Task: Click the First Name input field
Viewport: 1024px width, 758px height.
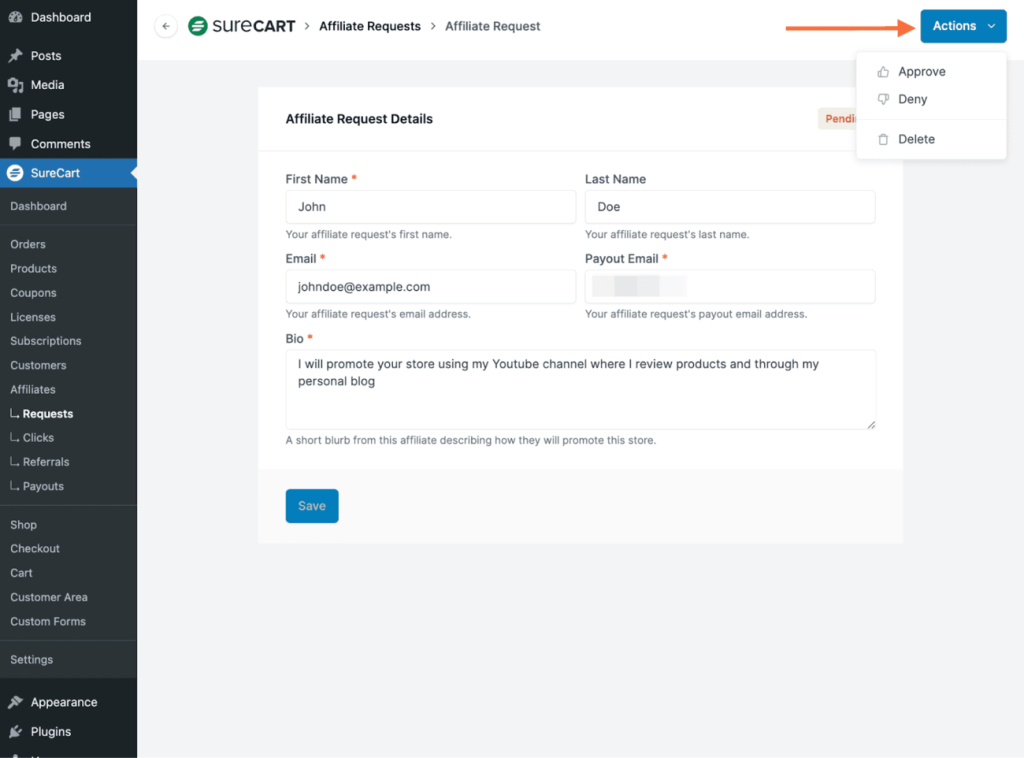Action: point(430,207)
